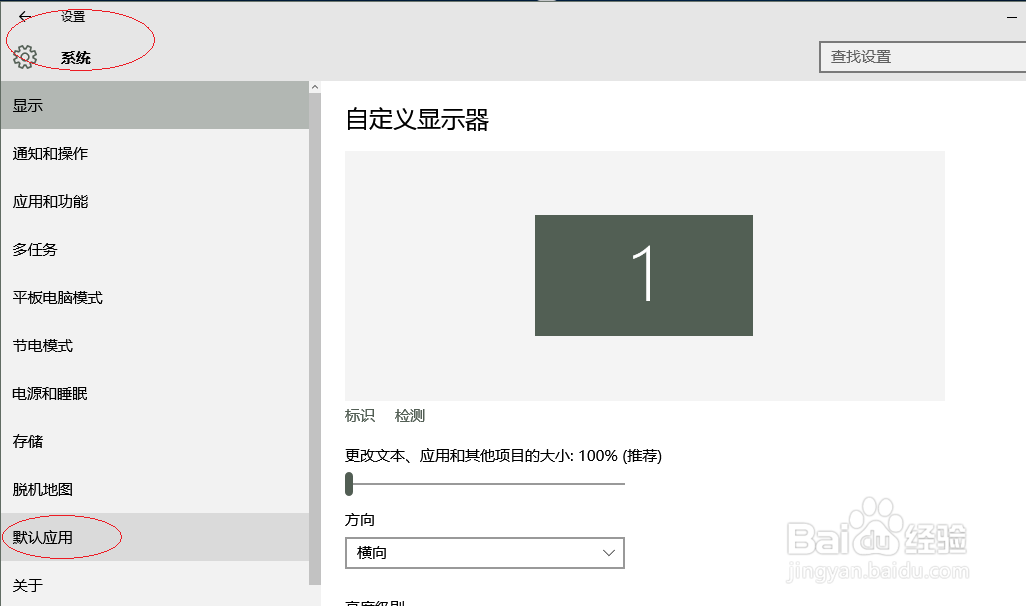The image size is (1026, 606).
Task: Click the text size scaling slider handle
Action: click(x=349, y=484)
